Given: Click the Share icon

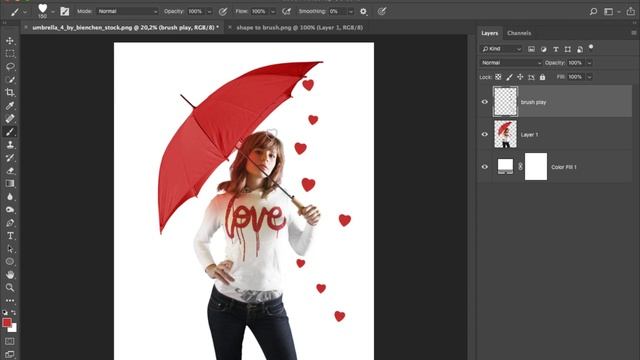Looking at the screenshot, I should (x=631, y=11).
